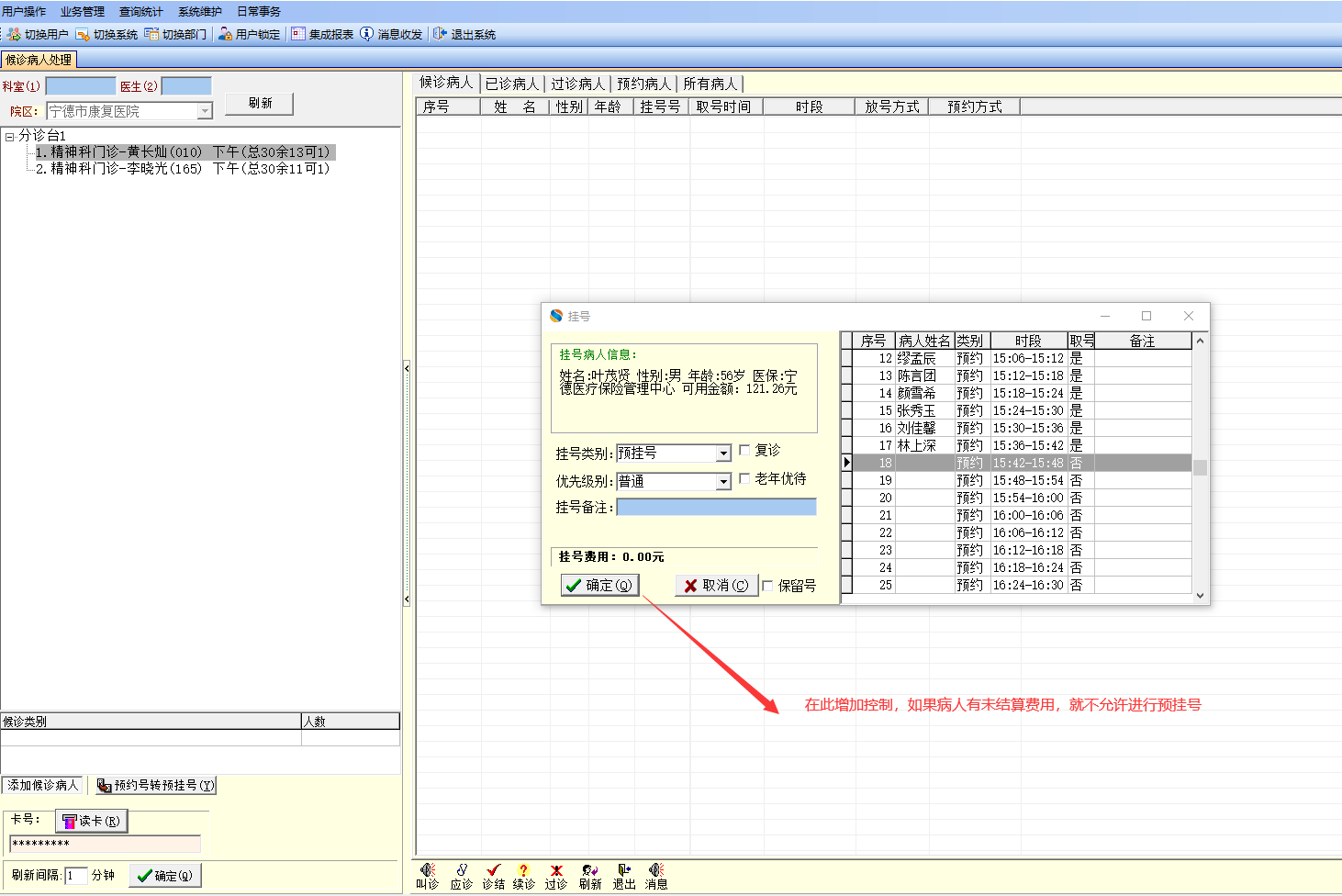Open the 业务管理 menu
1342x896 pixels.
83,12
